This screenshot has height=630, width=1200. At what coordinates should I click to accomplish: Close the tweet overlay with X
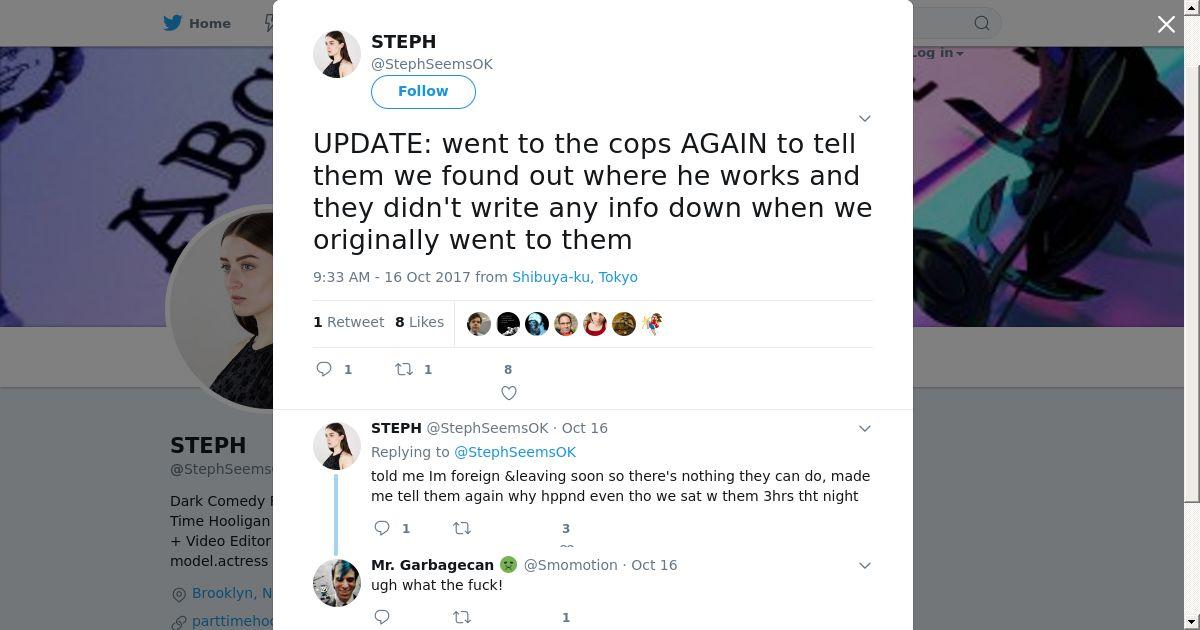point(1166,24)
